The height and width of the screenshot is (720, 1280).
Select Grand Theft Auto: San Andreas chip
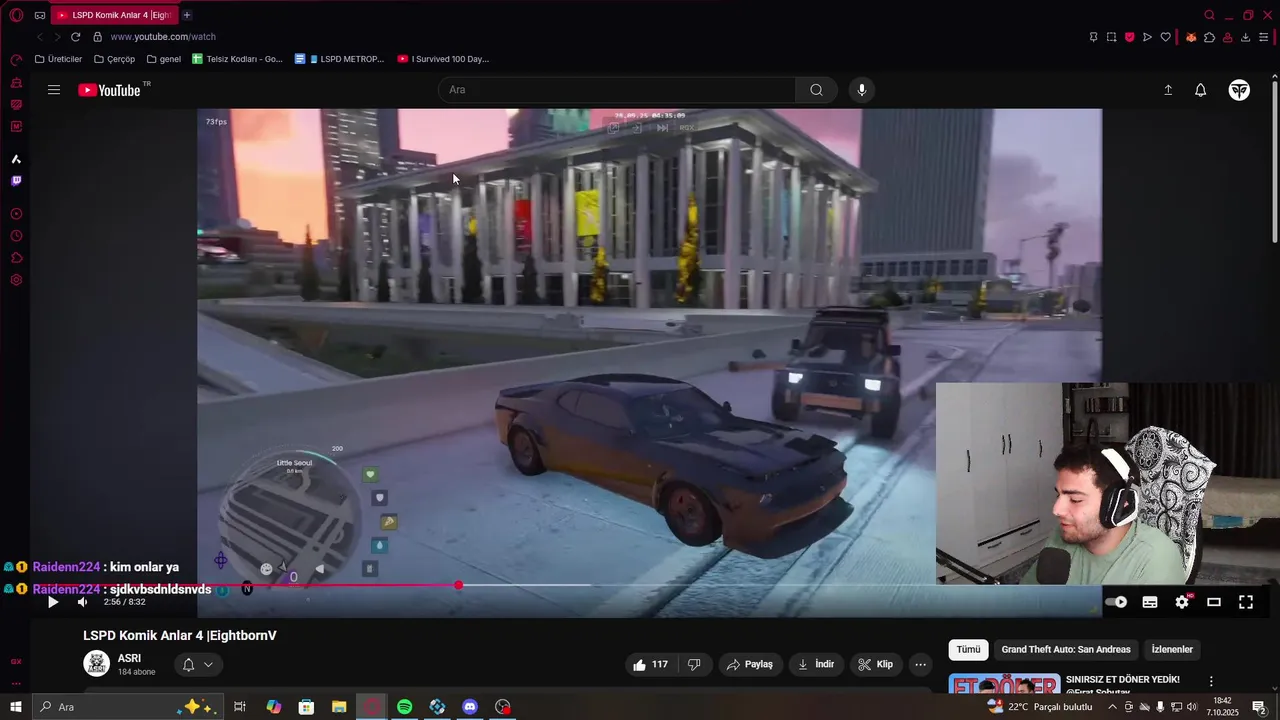[1066, 649]
